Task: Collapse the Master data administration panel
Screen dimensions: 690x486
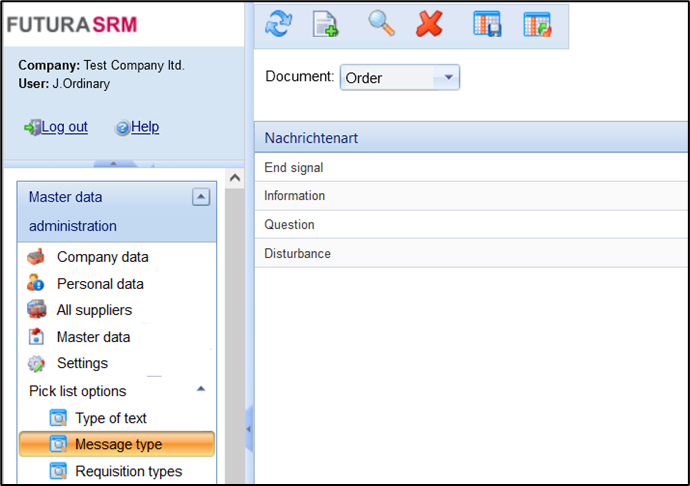Action: (x=201, y=197)
